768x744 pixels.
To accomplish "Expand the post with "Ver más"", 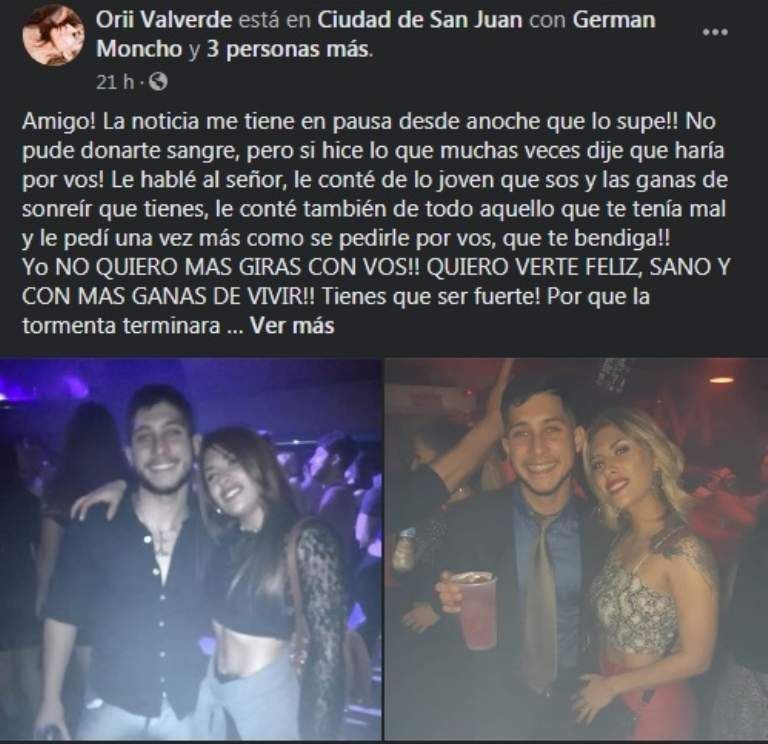I will [x=292, y=326].
